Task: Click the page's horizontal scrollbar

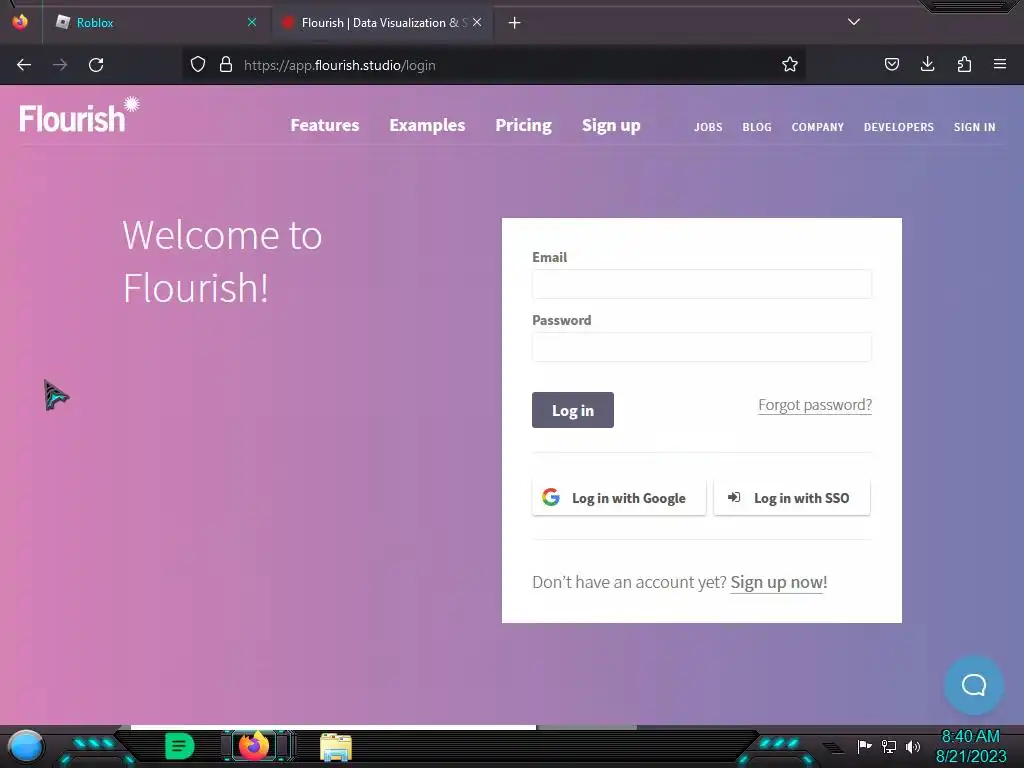Action: [333, 727]
